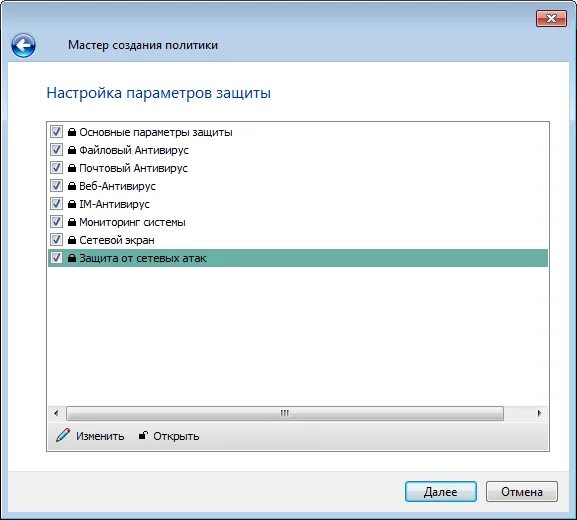Click the Мастер создания политики title text

[x=143, y=45]
